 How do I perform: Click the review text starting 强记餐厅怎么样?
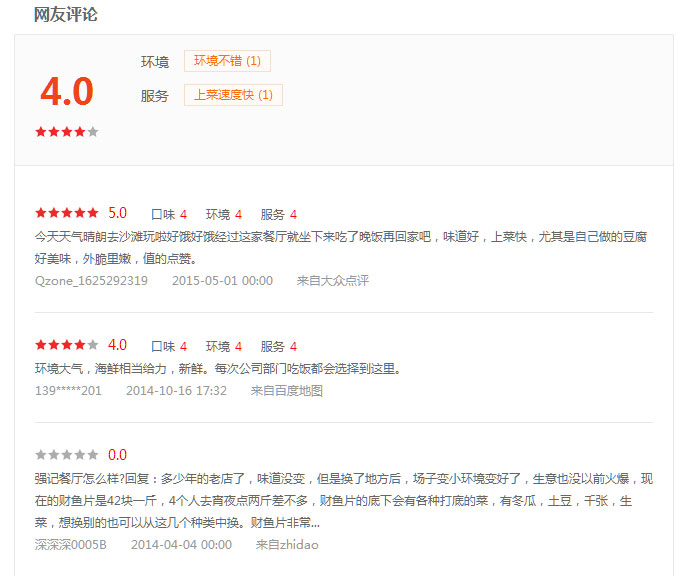point(344,501)
